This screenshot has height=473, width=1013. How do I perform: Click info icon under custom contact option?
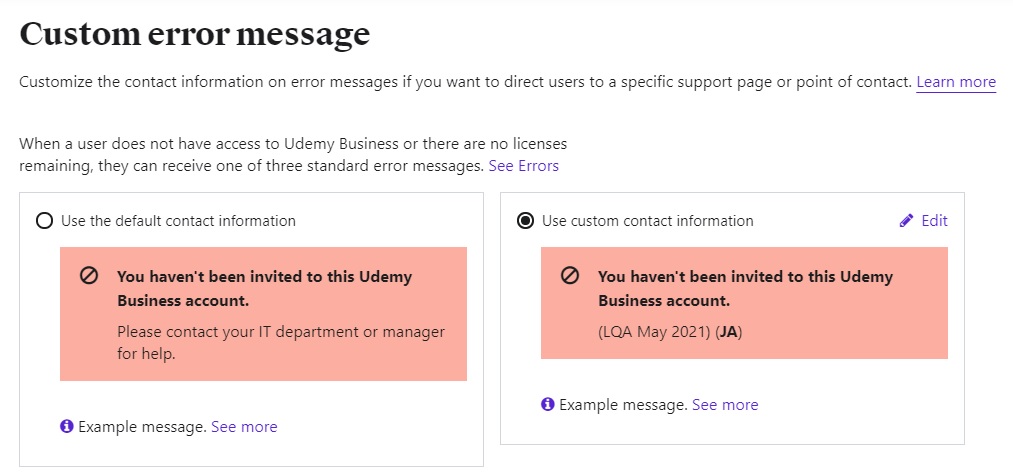[x=548, y=405]
